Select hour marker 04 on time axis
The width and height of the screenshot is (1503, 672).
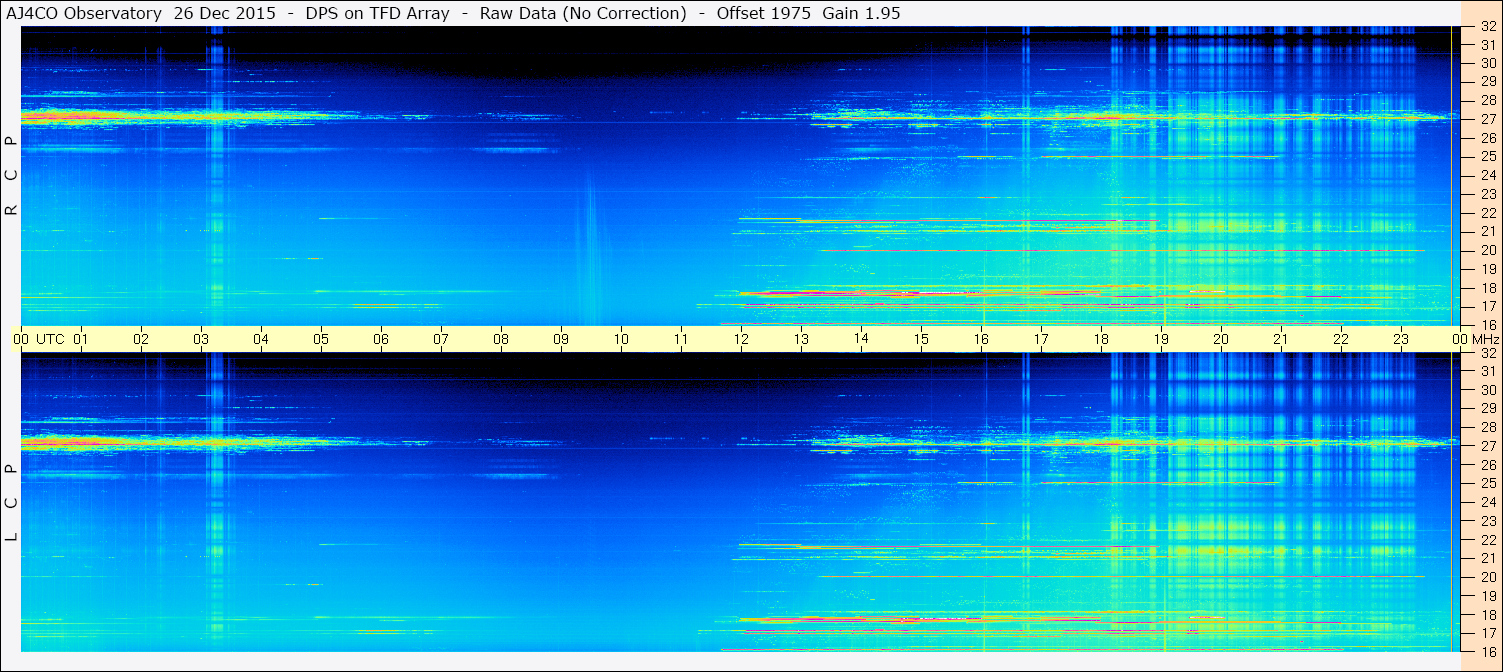261,339
